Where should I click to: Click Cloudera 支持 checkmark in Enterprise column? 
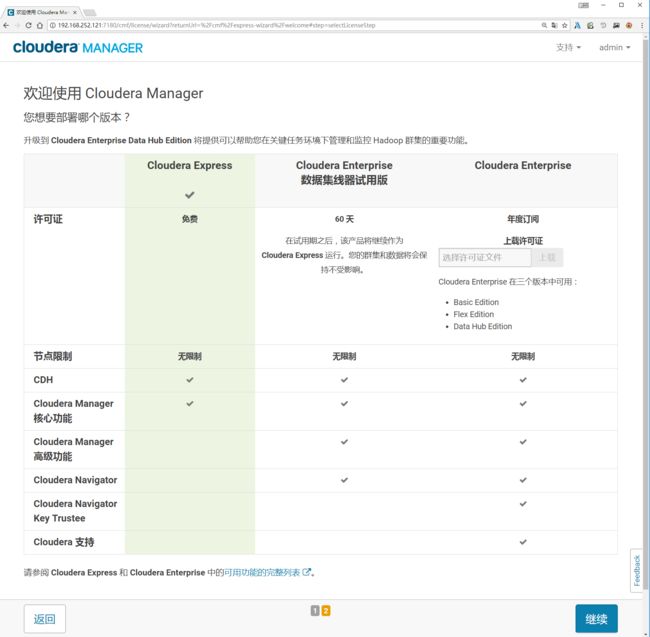pos(523,542)
